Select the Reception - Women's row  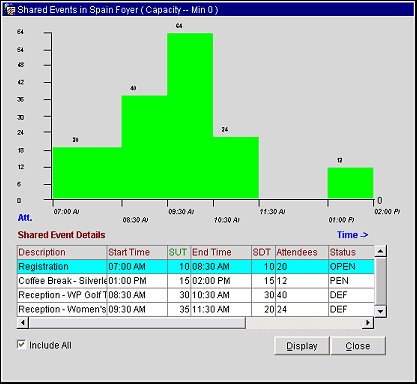pos(196,309)
